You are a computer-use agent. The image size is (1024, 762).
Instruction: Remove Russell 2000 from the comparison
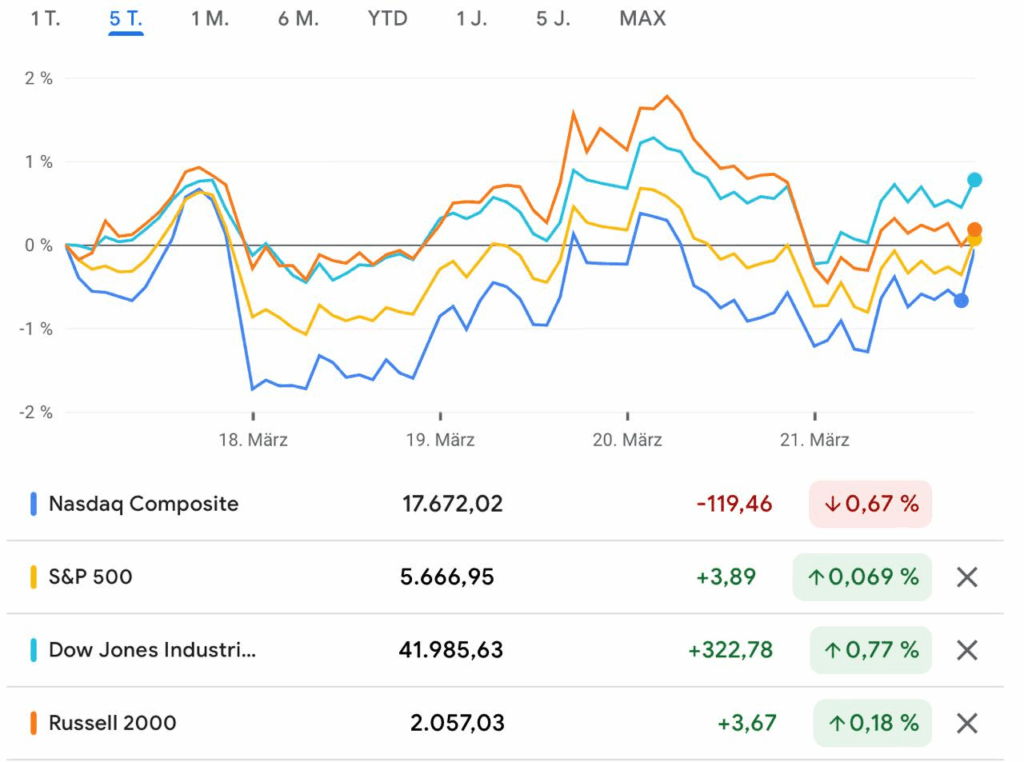click(x=966, y=723)
